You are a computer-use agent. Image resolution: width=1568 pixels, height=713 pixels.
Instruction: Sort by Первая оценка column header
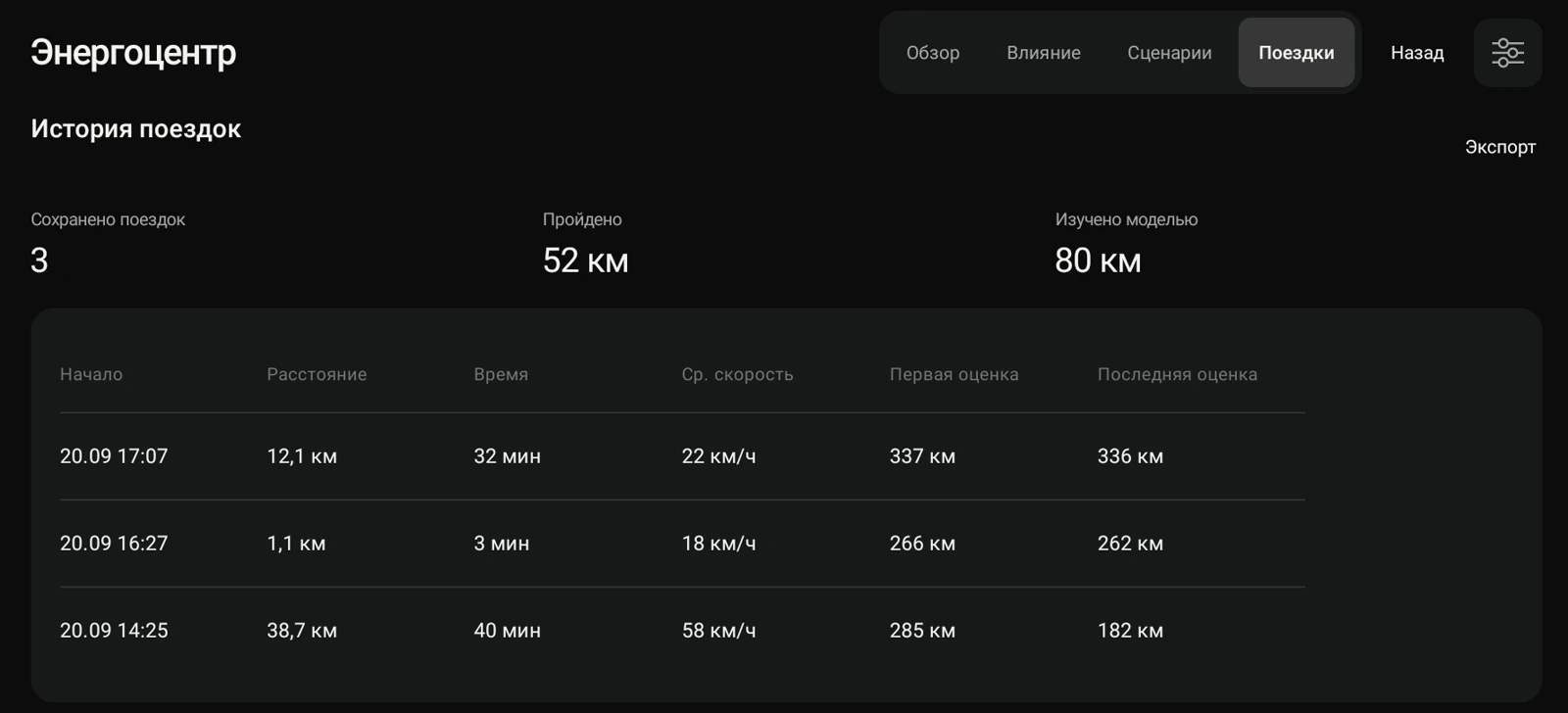[x=954, y=374]
